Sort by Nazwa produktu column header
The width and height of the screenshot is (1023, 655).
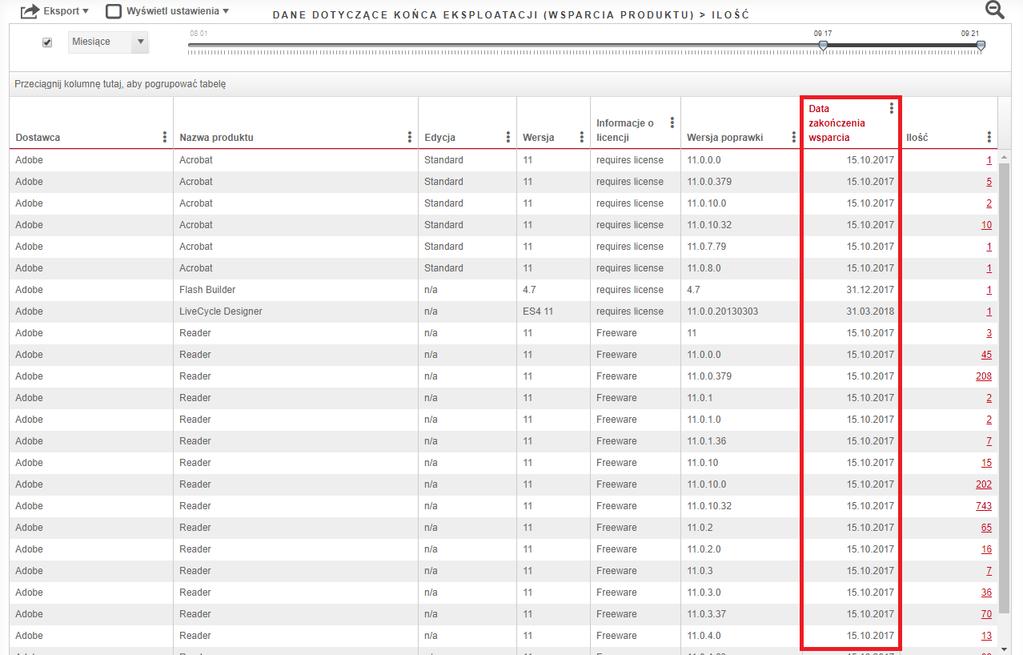pos(217,138)
